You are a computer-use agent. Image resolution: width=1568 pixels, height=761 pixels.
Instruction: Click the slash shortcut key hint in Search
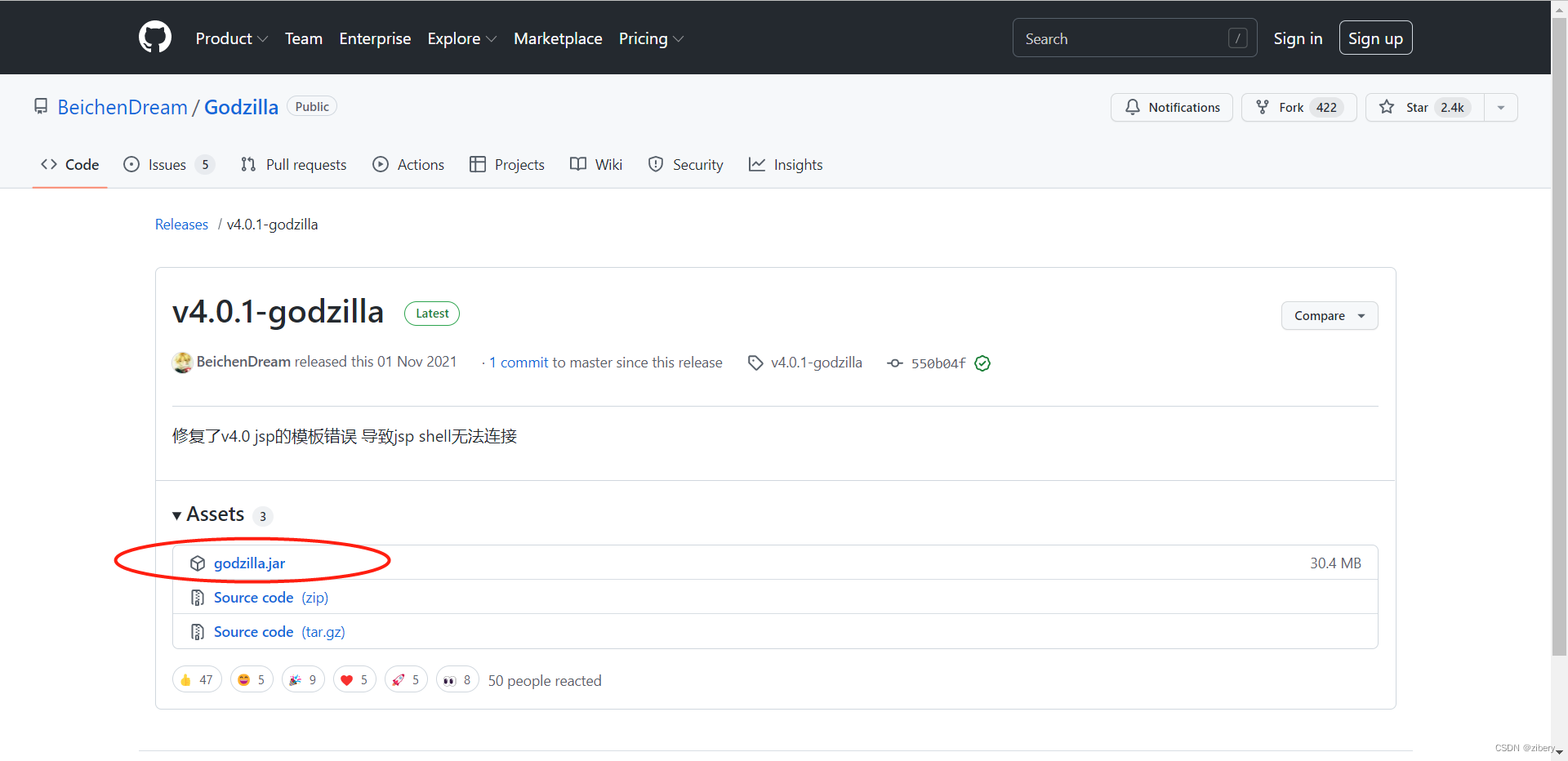1237,38
